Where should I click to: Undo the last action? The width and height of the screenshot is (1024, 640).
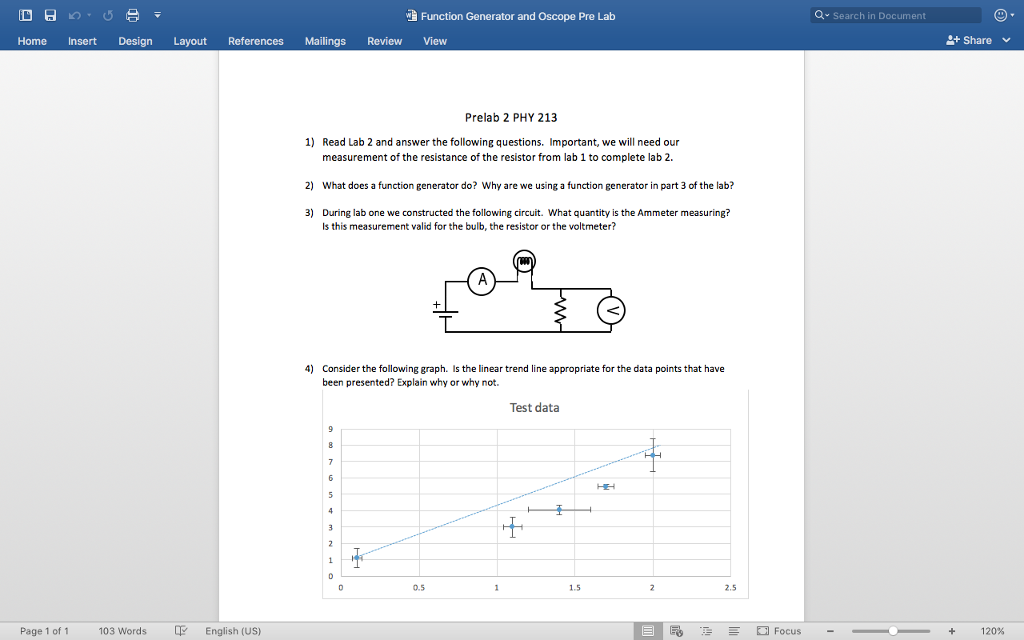click(73, 15)
